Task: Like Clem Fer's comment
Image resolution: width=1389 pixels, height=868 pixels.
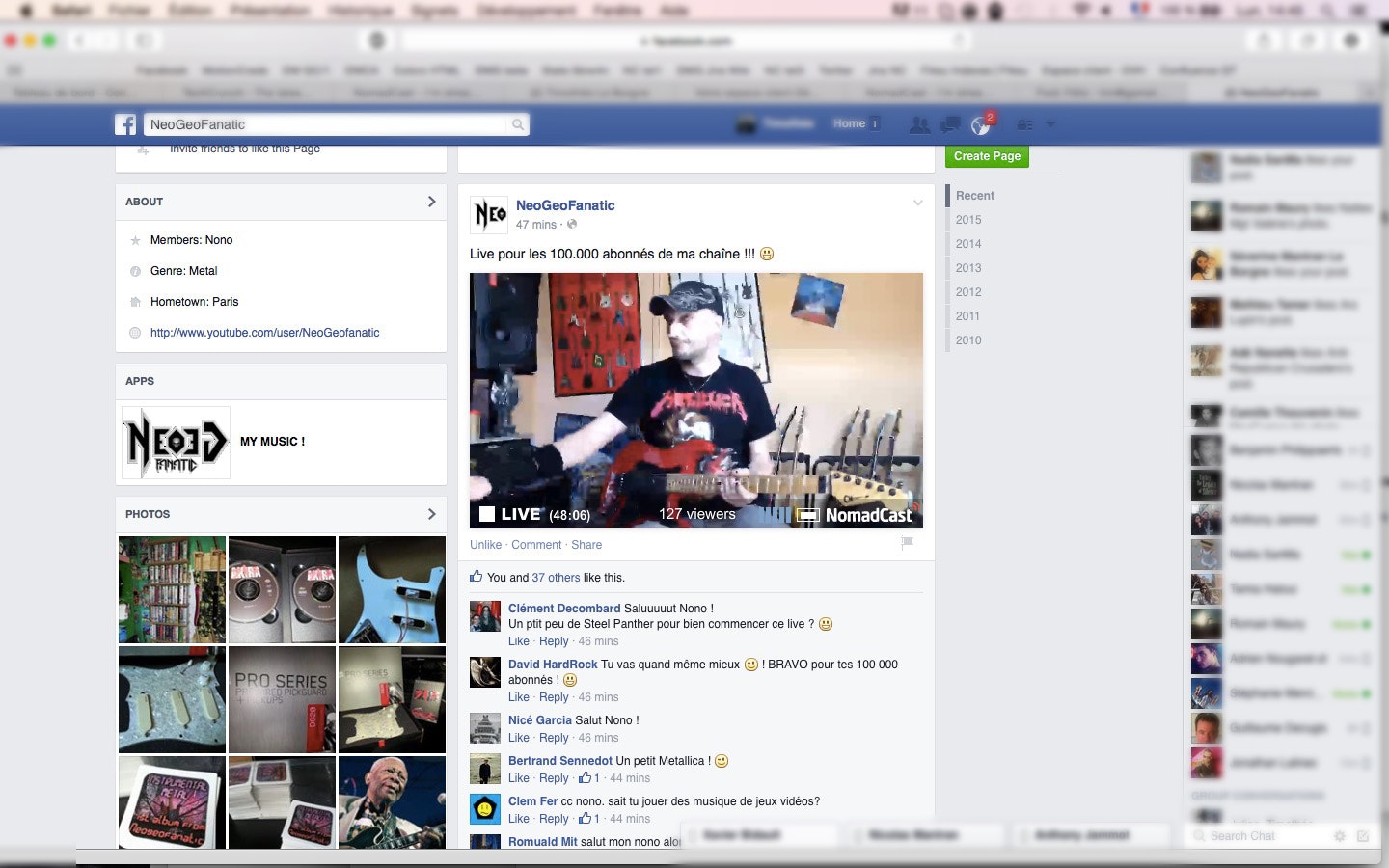Action: pos(519,819)
